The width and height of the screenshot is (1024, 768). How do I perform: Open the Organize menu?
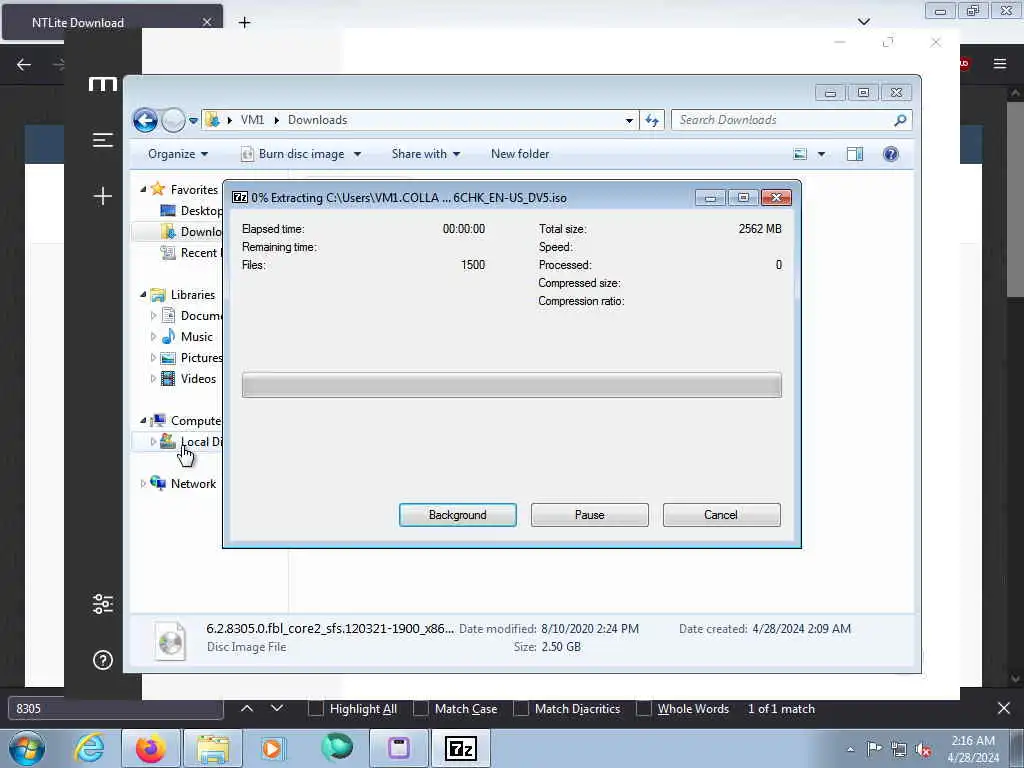(178, 154)
